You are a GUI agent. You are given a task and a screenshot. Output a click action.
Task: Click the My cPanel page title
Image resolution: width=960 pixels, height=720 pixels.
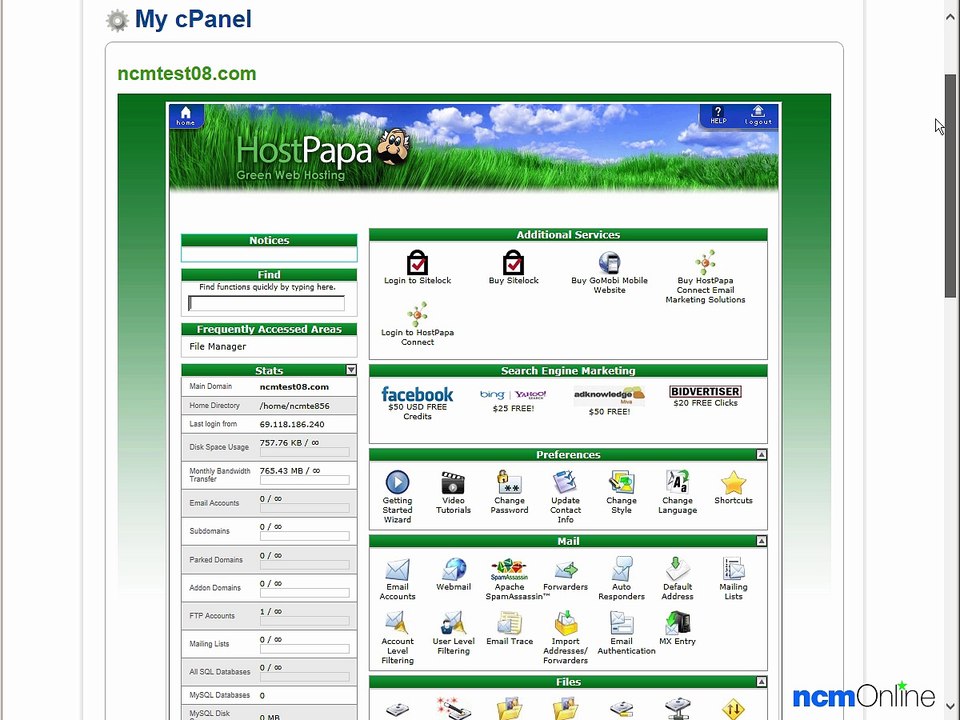tap(193, 19)
